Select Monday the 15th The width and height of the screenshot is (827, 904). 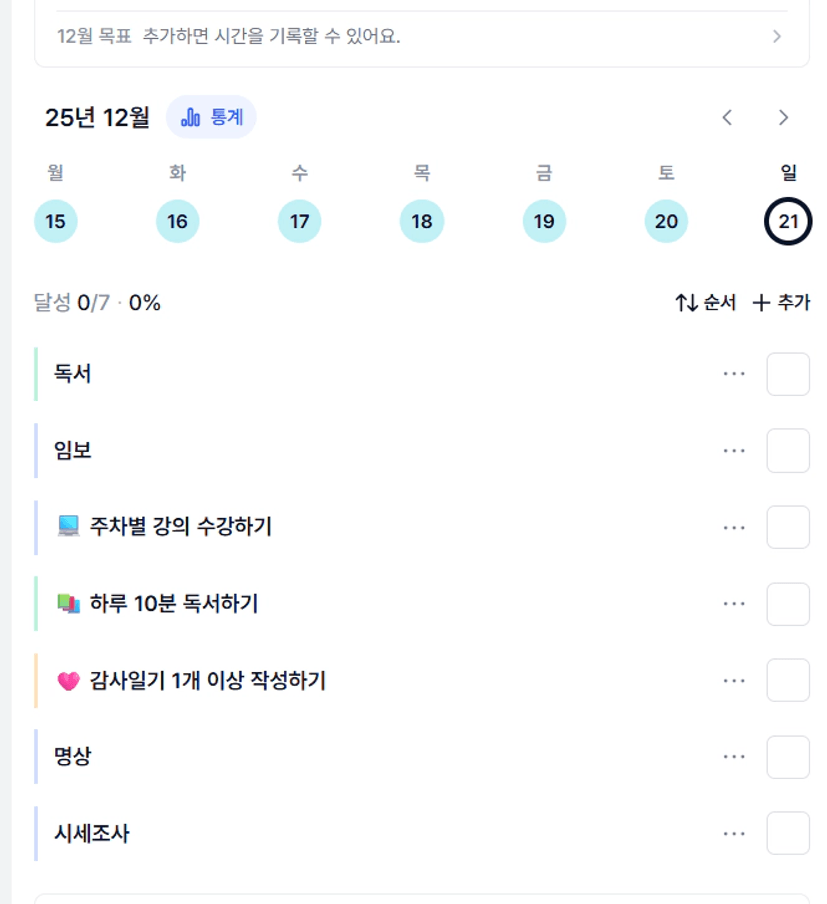click(56, 221)
